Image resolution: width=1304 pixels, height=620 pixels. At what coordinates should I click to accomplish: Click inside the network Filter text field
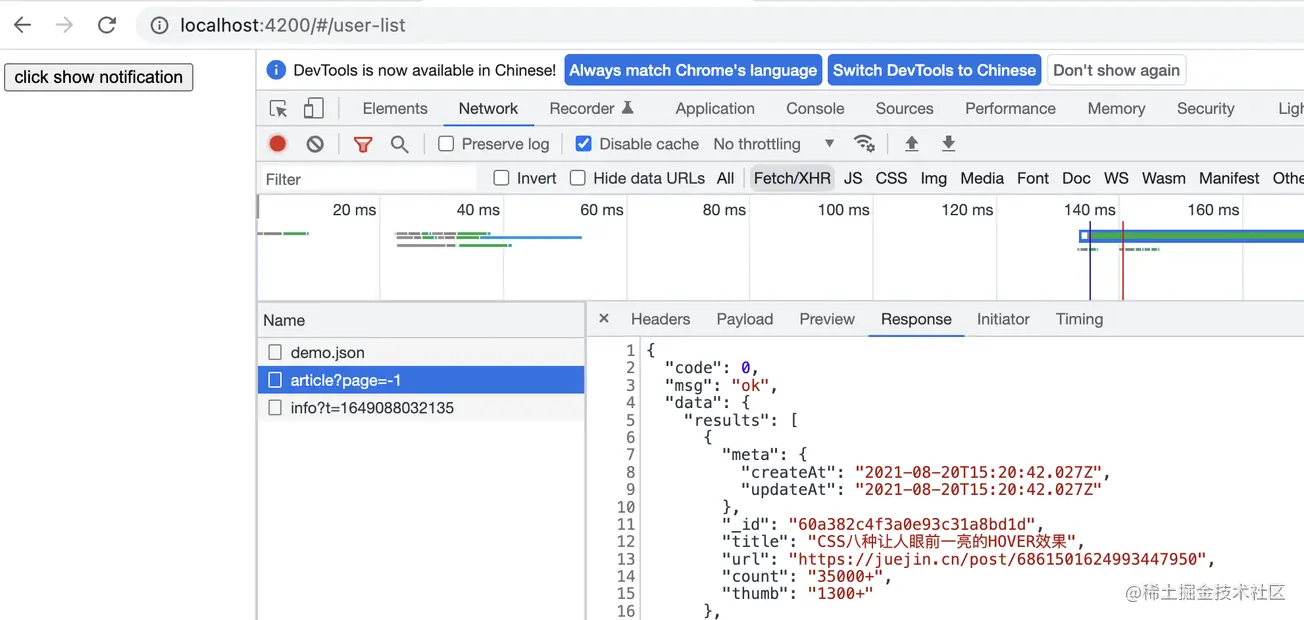click(365, 179)
